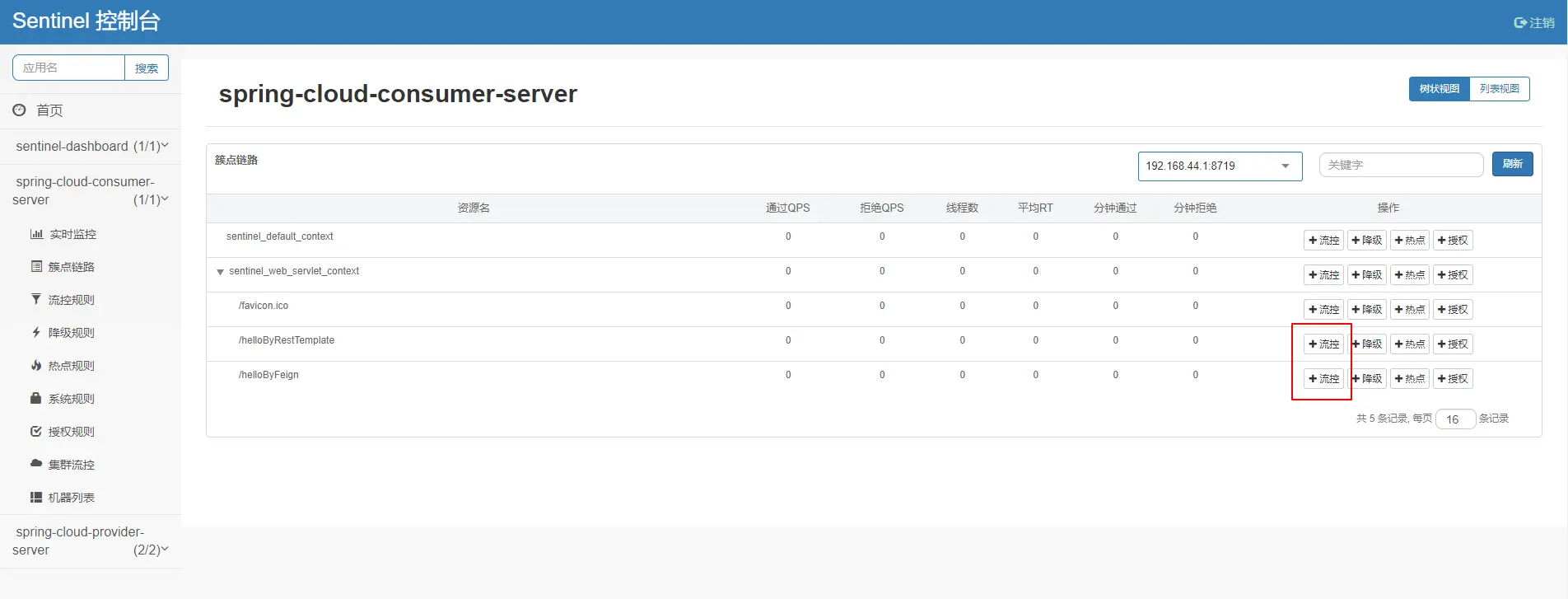The image size is (1568, 599).
Task: Open the machine IP 192.168.44.1:8719 dropdown
Action: click(1220, 166)
